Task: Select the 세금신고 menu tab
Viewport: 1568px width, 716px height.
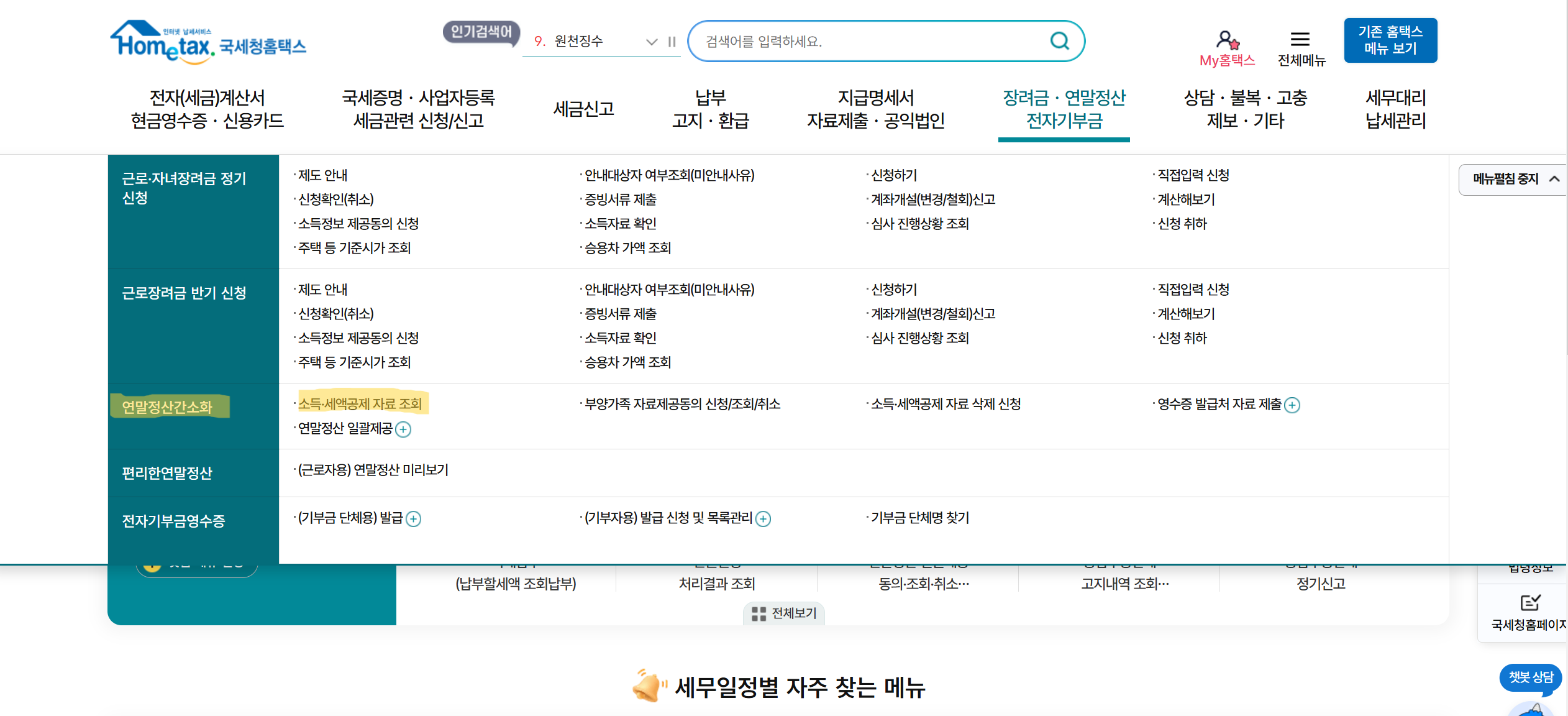Action: pyautogui.click(x=583, y=109)
